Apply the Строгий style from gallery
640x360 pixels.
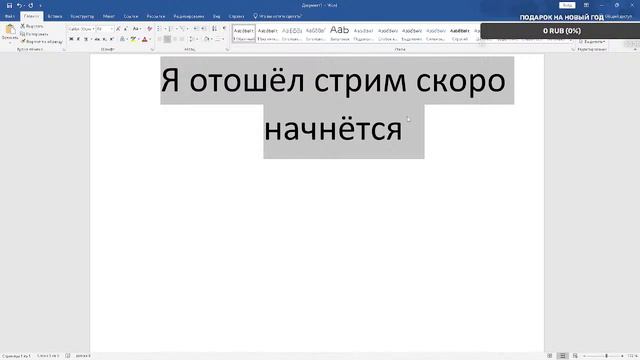click(460, 33)
